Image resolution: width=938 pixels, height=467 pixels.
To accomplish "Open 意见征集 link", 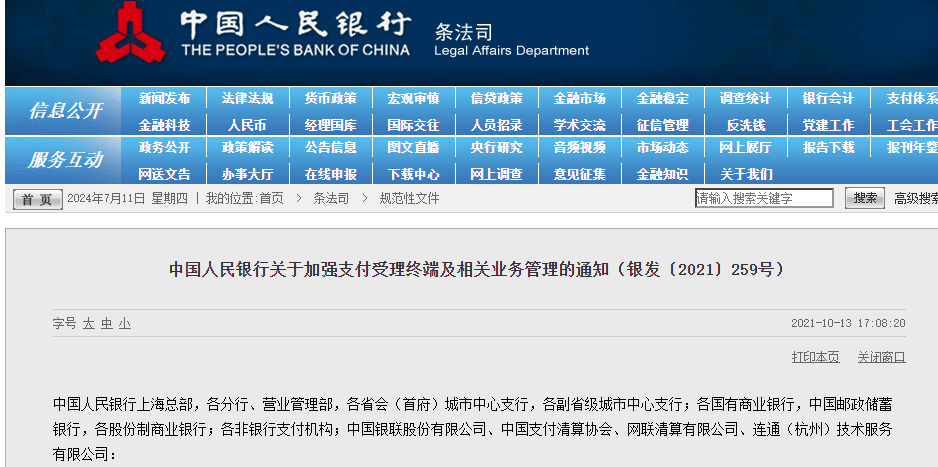I will pyautogui.click(x=580, y=174).
